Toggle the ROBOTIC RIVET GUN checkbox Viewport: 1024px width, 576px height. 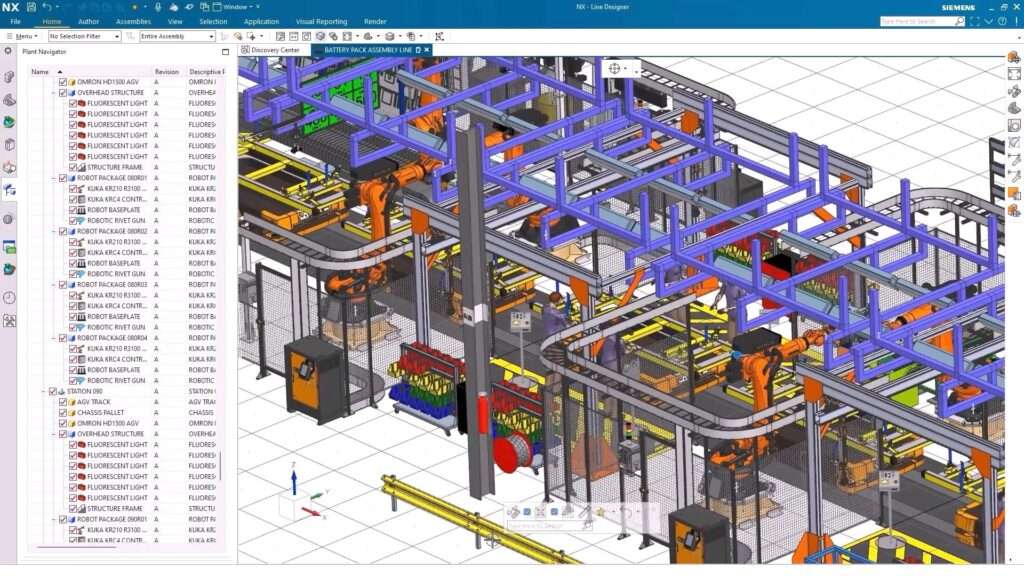click(72, 222)
